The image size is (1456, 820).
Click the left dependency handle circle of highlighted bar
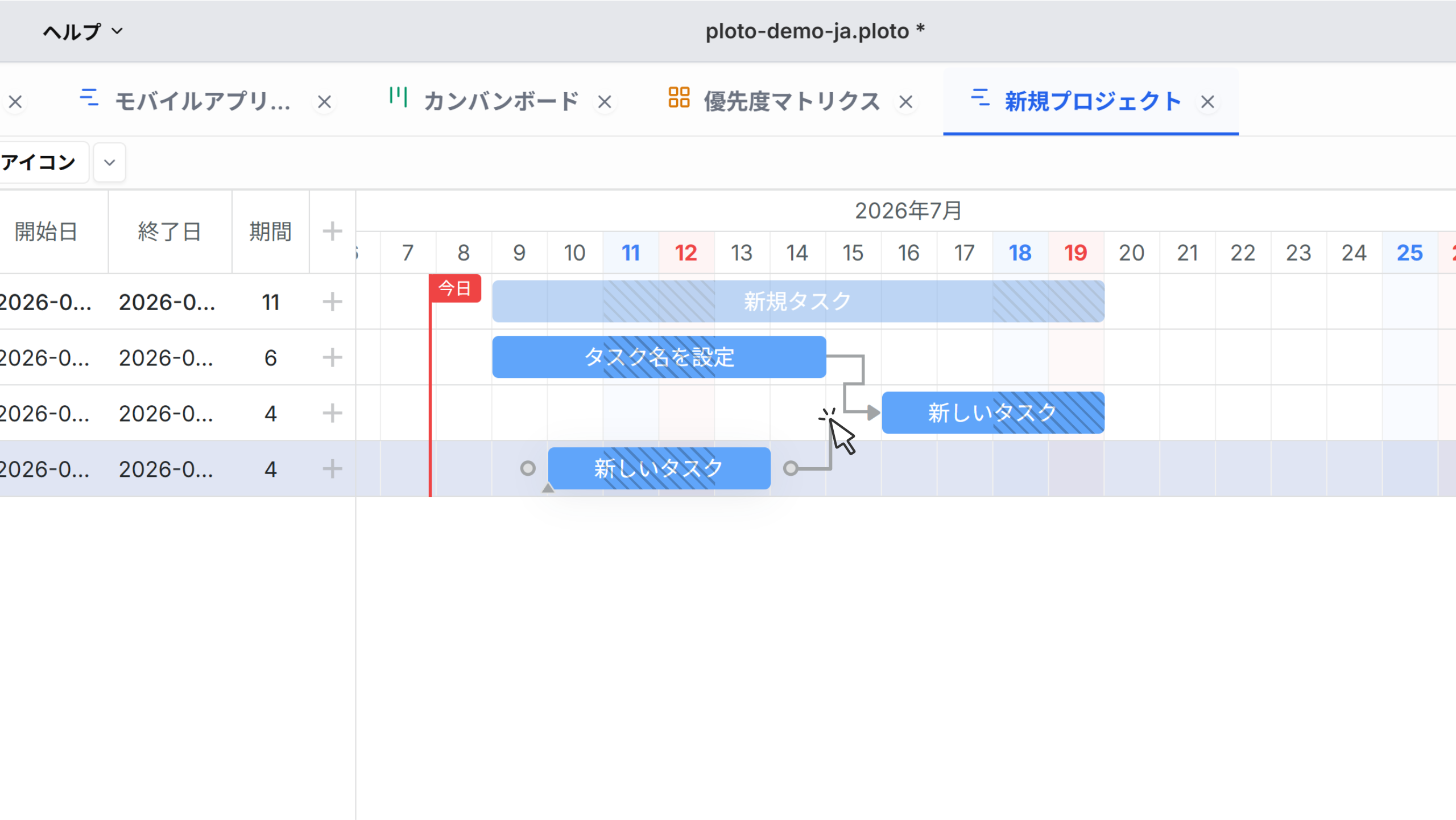(x=528, y=468)
